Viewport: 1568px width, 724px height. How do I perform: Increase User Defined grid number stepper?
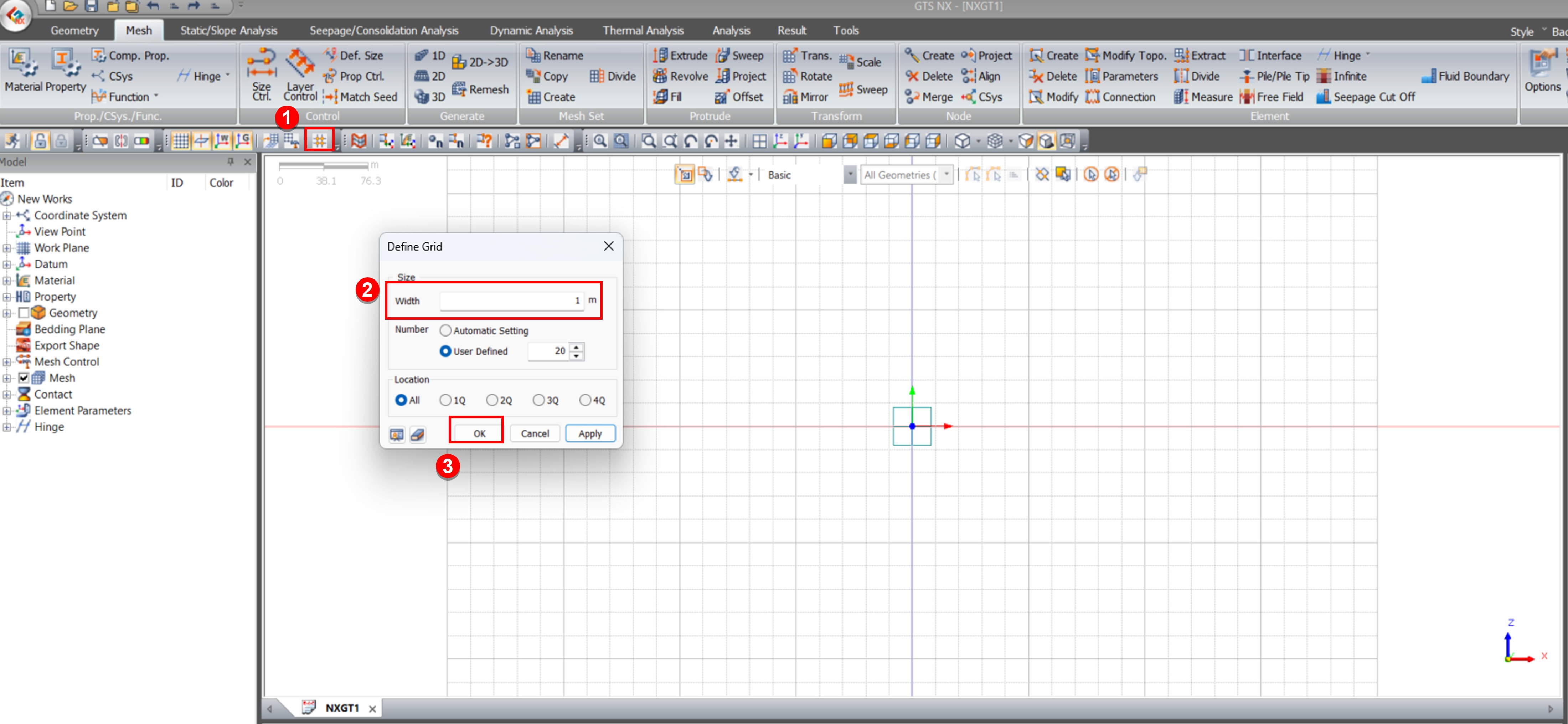pos(577,347)
